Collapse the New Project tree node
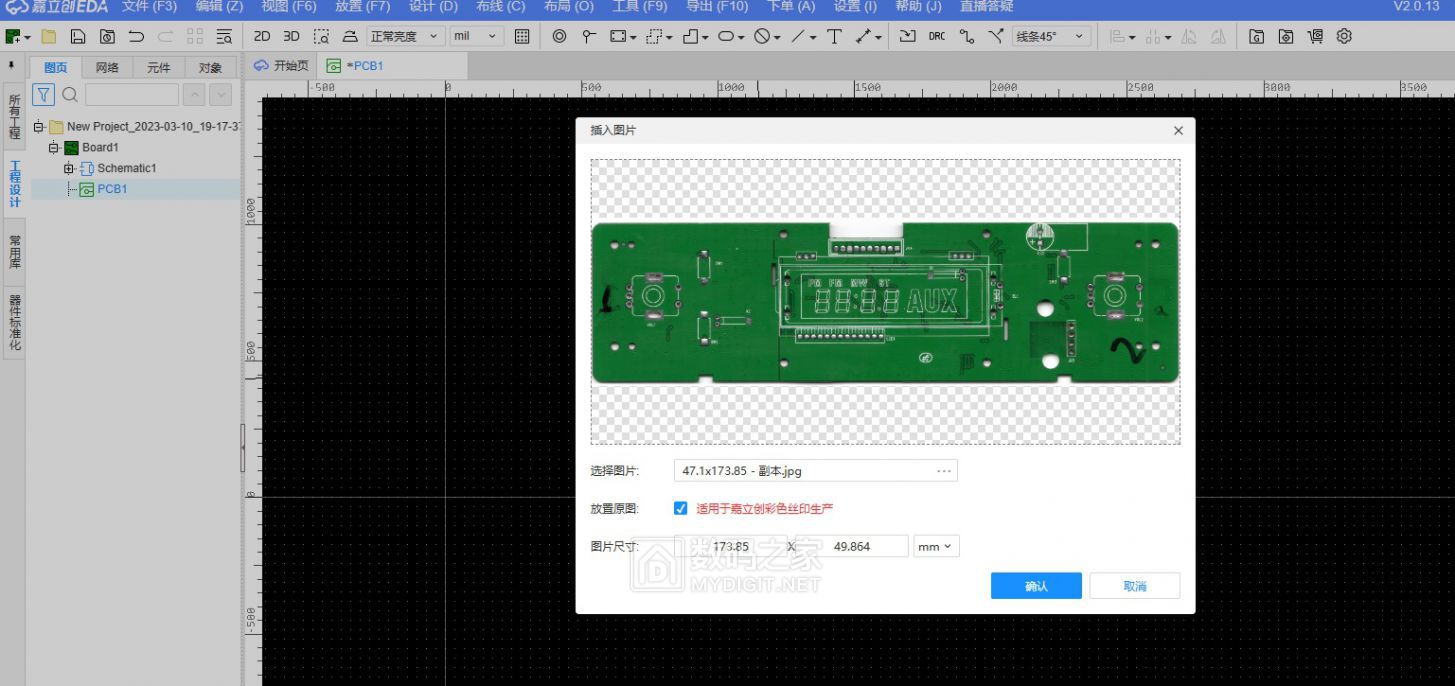Screen dimensions: 1455x686 coord(38,127)
